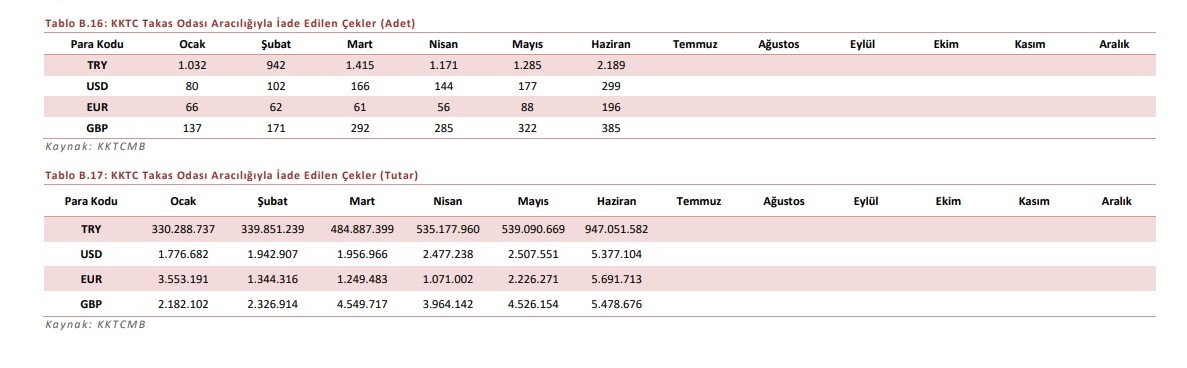Select the EUR Haziran amount 5.691.713

[616, 279]
